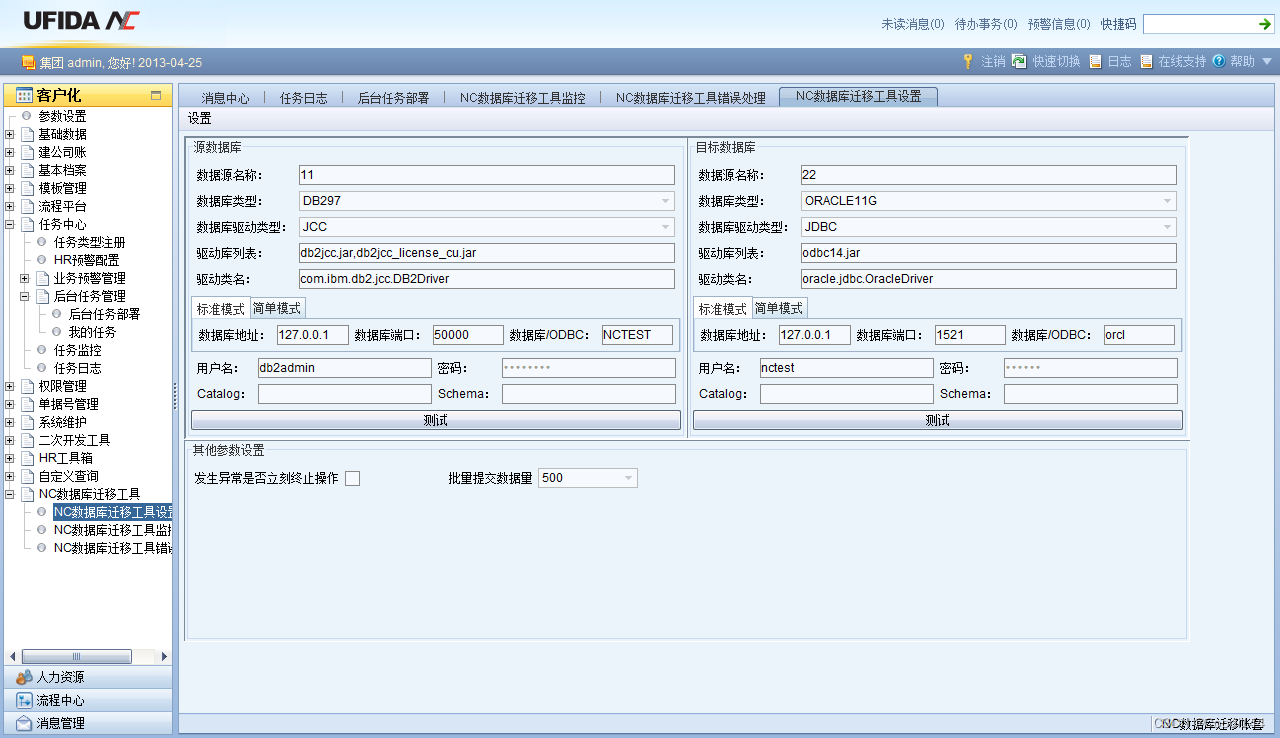Click the bullet icon of 参数设置

27,116
